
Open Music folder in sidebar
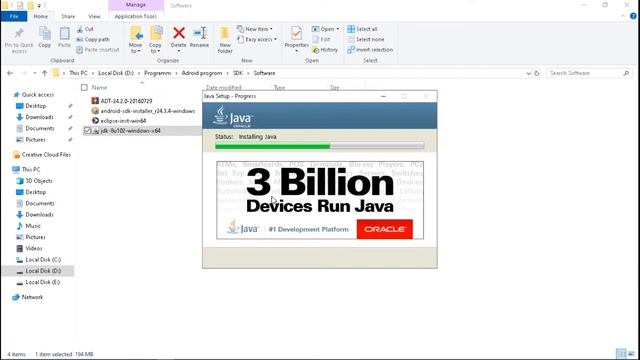click(33, 226)
